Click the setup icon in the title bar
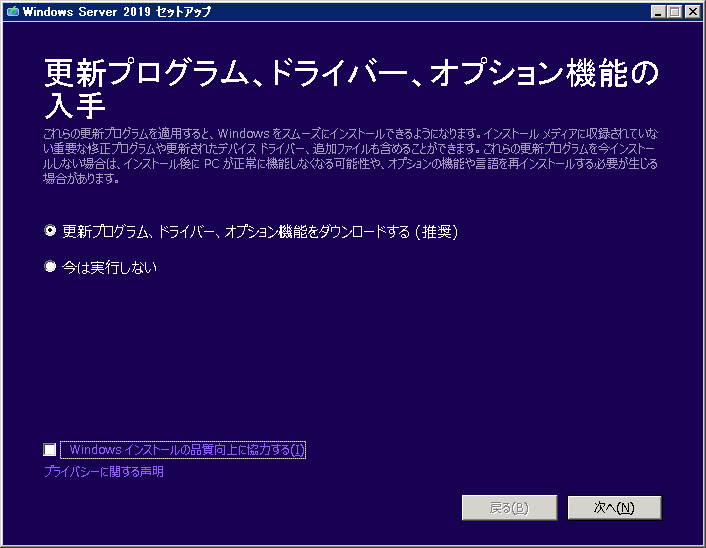The height and width of the screenshot is (548, 706). 13,11
